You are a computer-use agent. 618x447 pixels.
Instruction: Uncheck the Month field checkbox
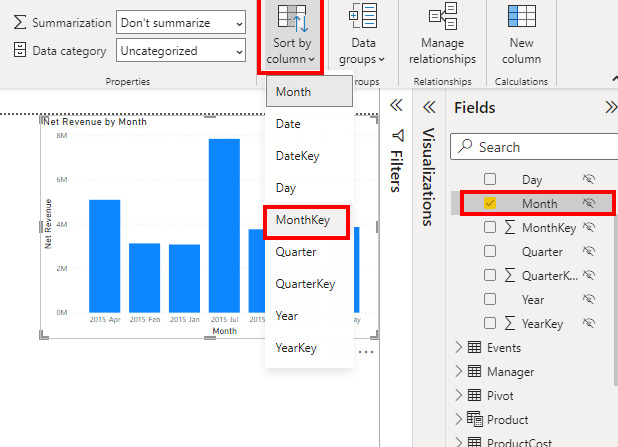pos(490,203)
